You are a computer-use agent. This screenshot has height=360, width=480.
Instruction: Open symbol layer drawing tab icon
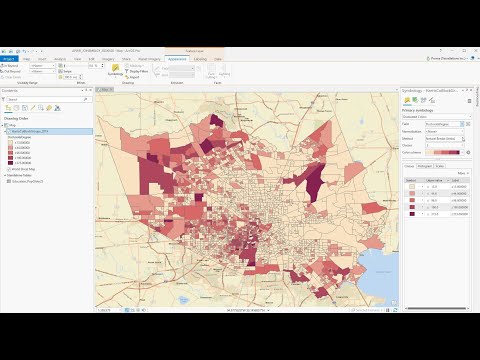tap(423, 100)
